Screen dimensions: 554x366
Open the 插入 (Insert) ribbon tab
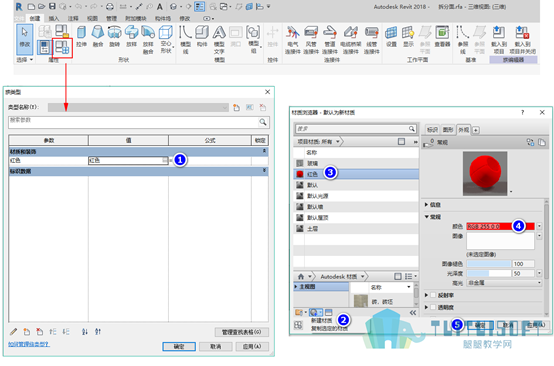coord(54,18)
